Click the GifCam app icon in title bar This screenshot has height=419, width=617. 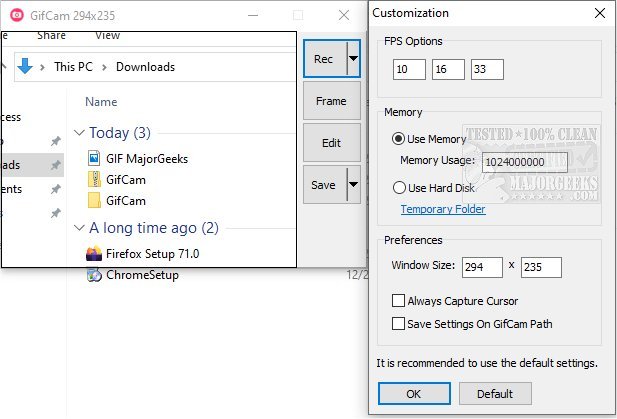tap(14, 15)
